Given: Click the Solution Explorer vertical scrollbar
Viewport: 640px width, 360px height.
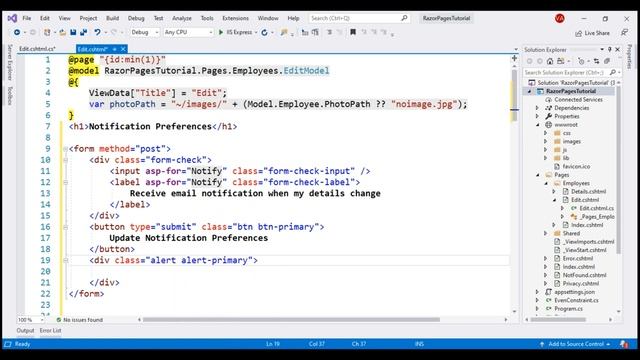Looking at the screenshot, I should coord(618,169).
